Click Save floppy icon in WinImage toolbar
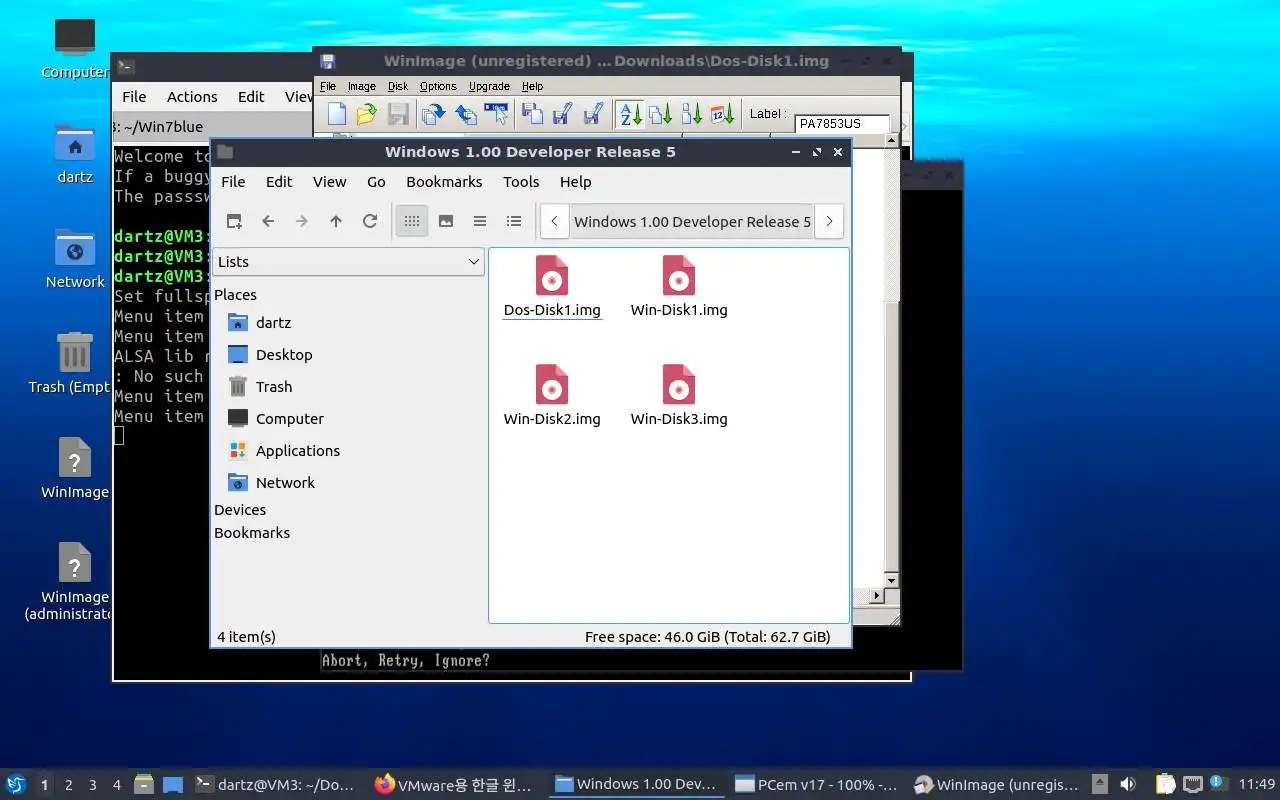Viewport: 1280px width, 800px height. [x=398, y=114]
